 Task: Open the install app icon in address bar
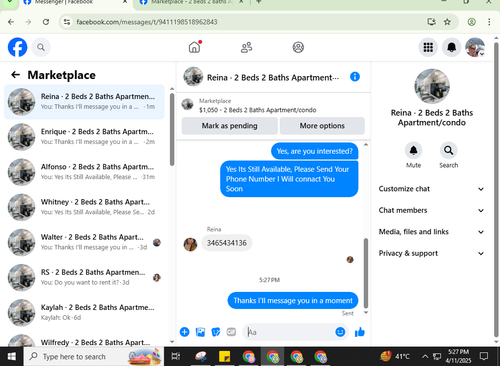[x=431, y=22]
